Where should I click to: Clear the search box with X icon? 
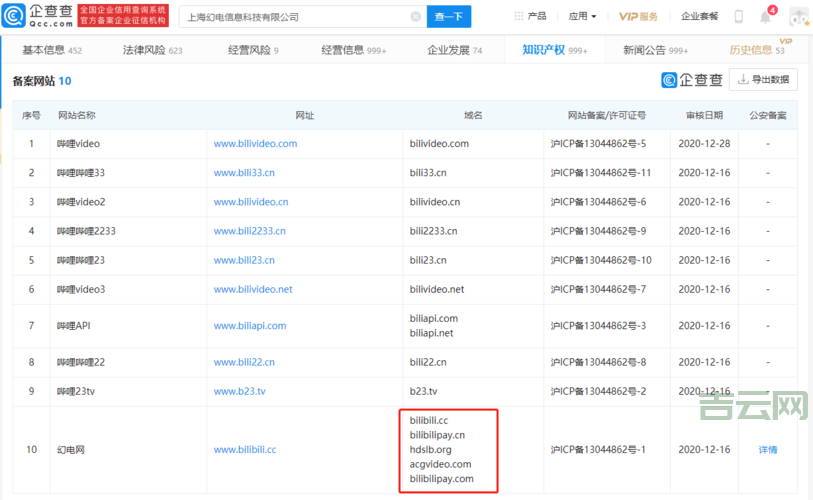click(416, 17)
